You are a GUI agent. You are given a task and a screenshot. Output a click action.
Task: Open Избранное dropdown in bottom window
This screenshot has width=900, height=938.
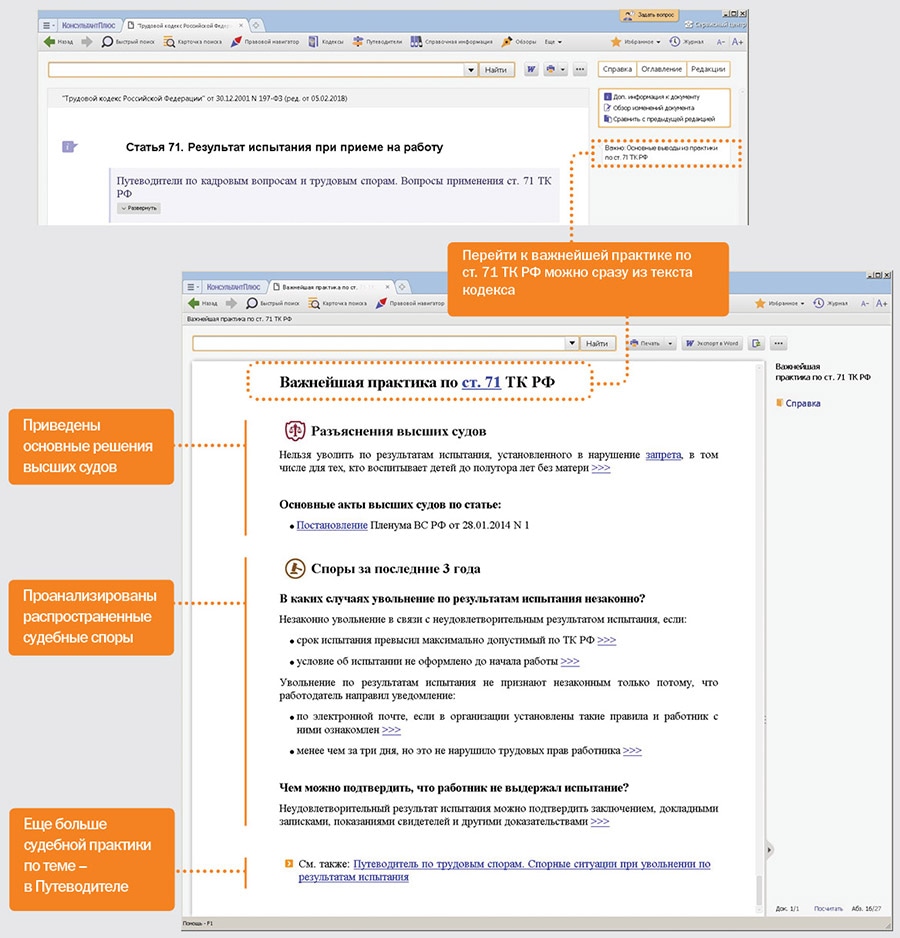click(x=780, y=303)
